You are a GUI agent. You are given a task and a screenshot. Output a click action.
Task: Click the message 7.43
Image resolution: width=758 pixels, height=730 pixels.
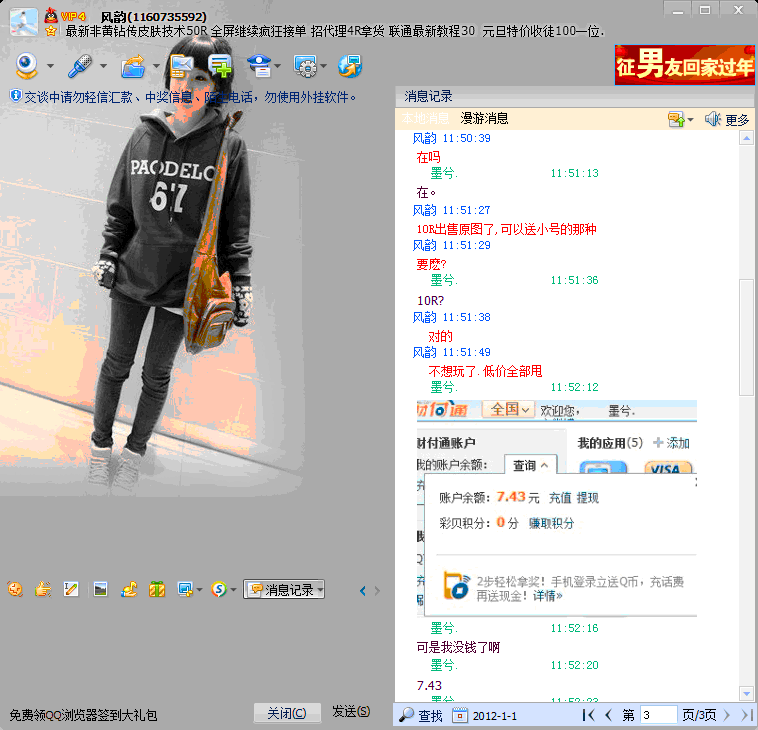pyautogui.click(x=429, y=686)
